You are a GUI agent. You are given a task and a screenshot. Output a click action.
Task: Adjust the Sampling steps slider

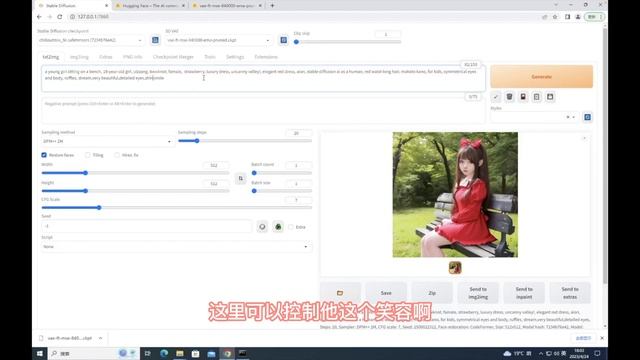point(245,141)
